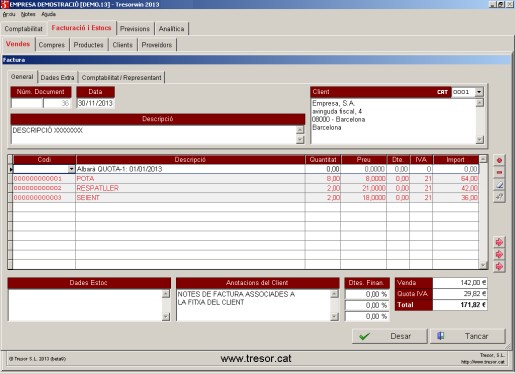Click the red minus delete-line icon

499,172
